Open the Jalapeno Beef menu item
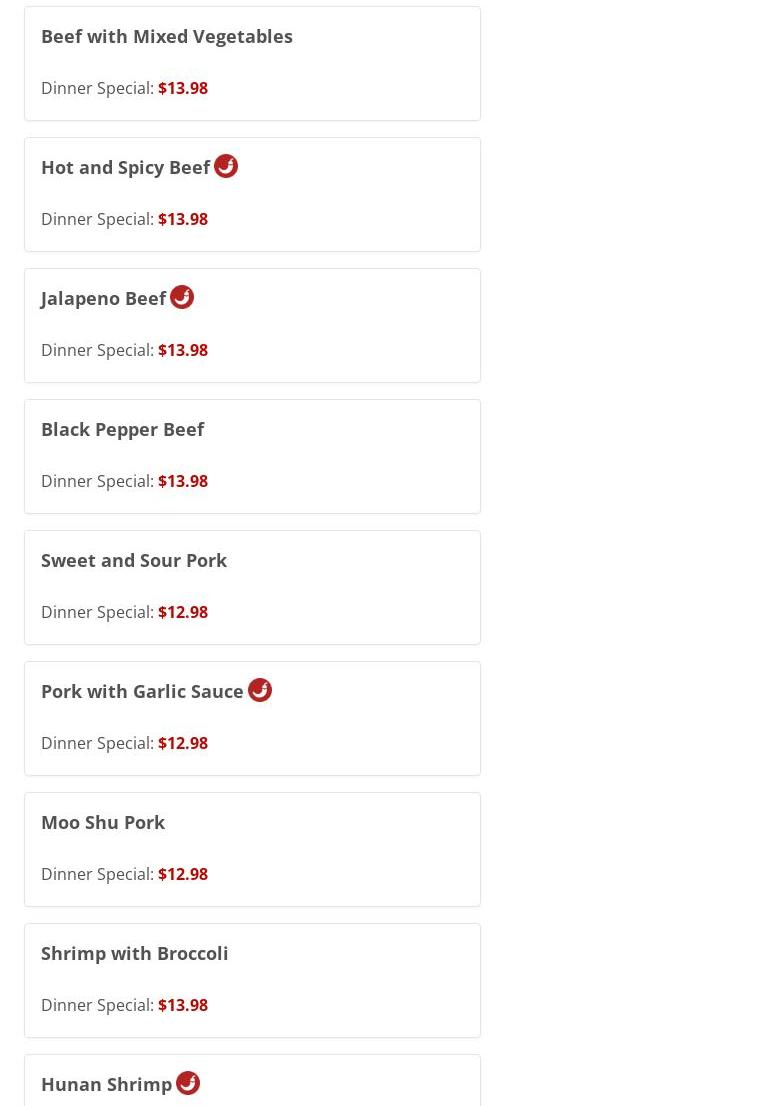The height and width of the screenshot is (1106, 770). (104, 298)
